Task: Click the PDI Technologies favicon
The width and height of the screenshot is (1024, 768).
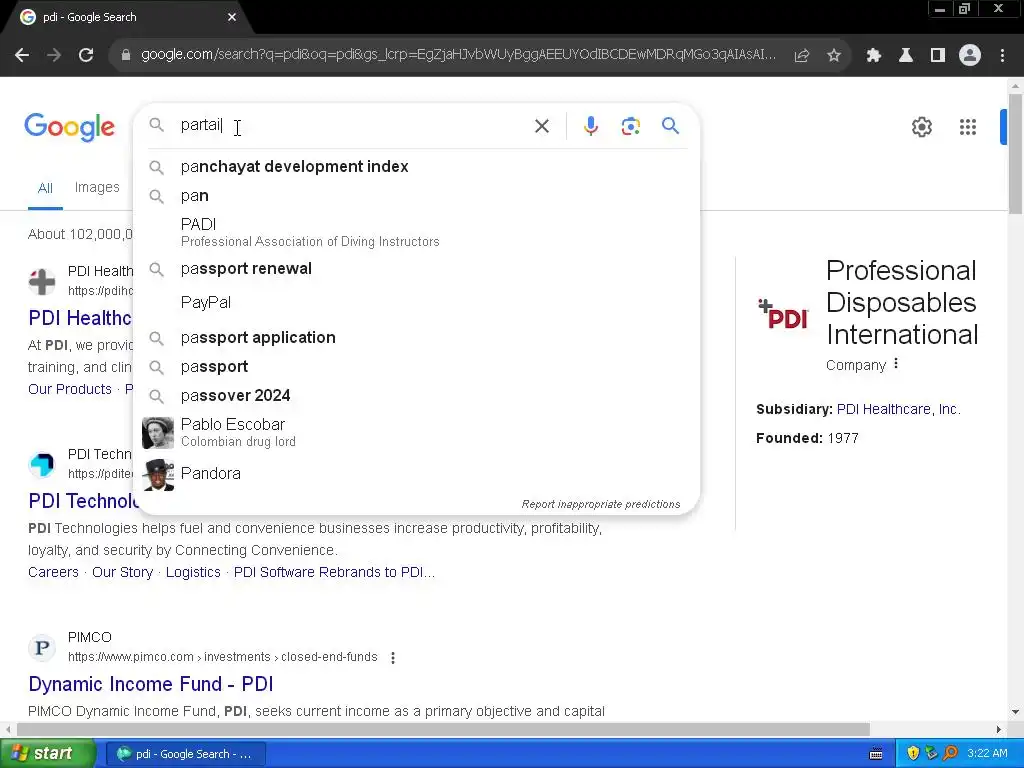Action: click(42, 464)
